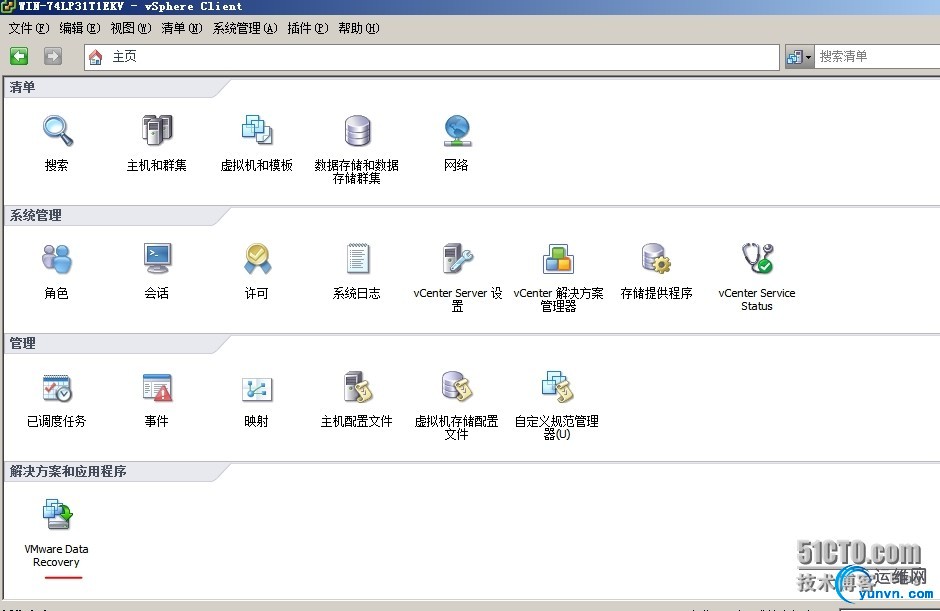Open 系统日志 system logs
The width and height of the screenshot is (940, 611).
click(x=357, y=258)
